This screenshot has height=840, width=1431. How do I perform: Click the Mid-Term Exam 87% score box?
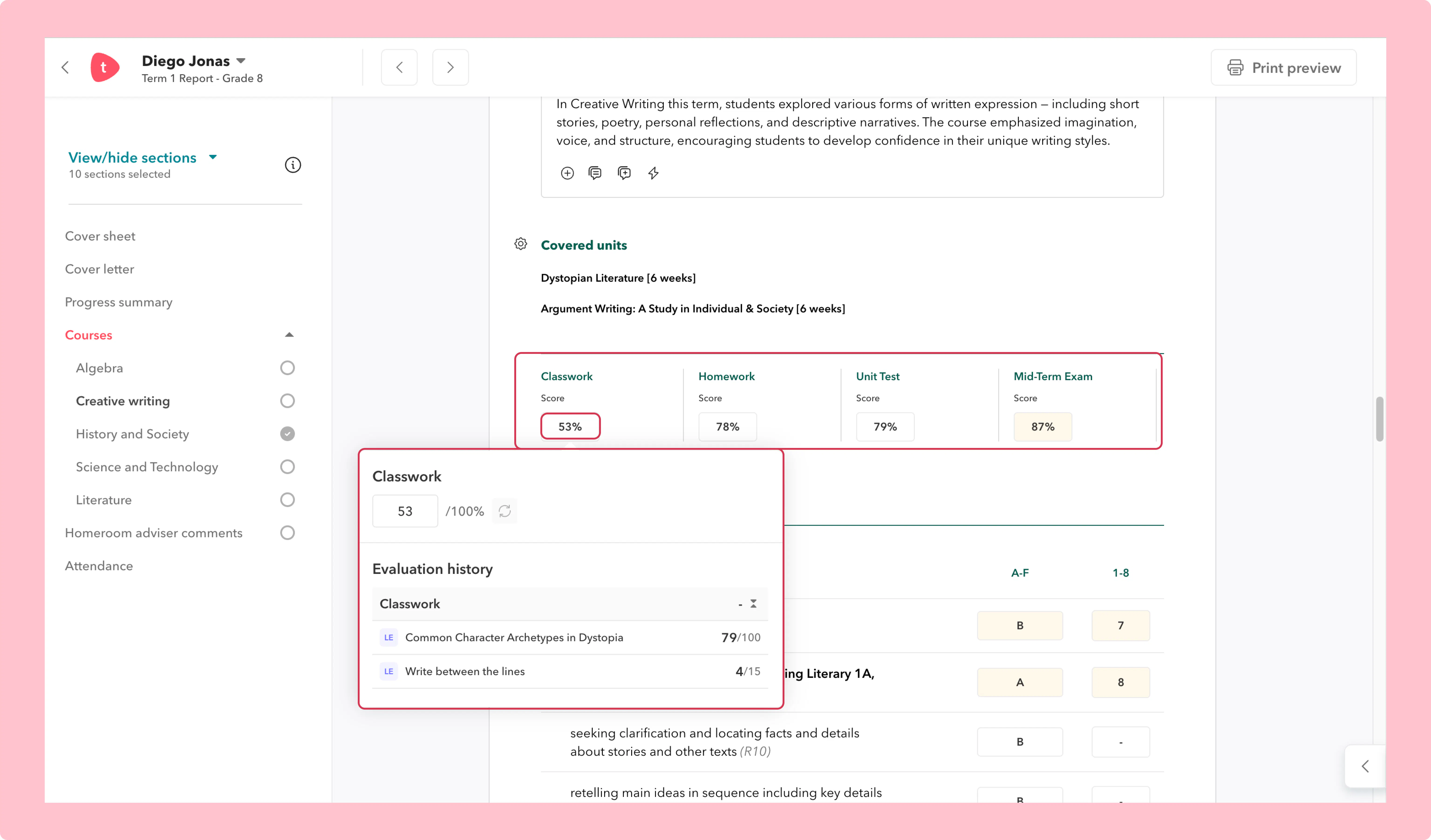pos(1043,426)
